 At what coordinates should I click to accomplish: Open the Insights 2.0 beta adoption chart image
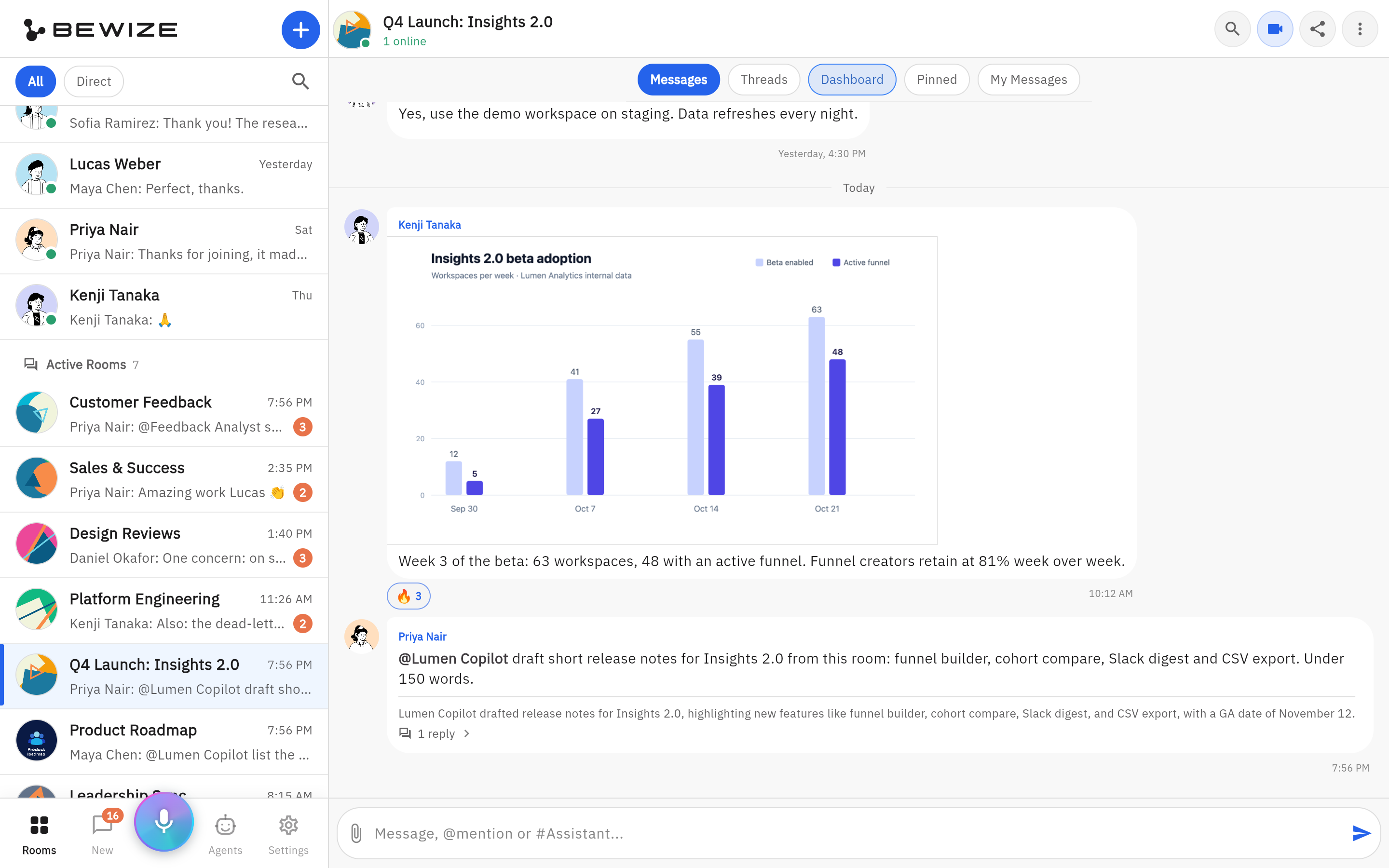[662, 391]
